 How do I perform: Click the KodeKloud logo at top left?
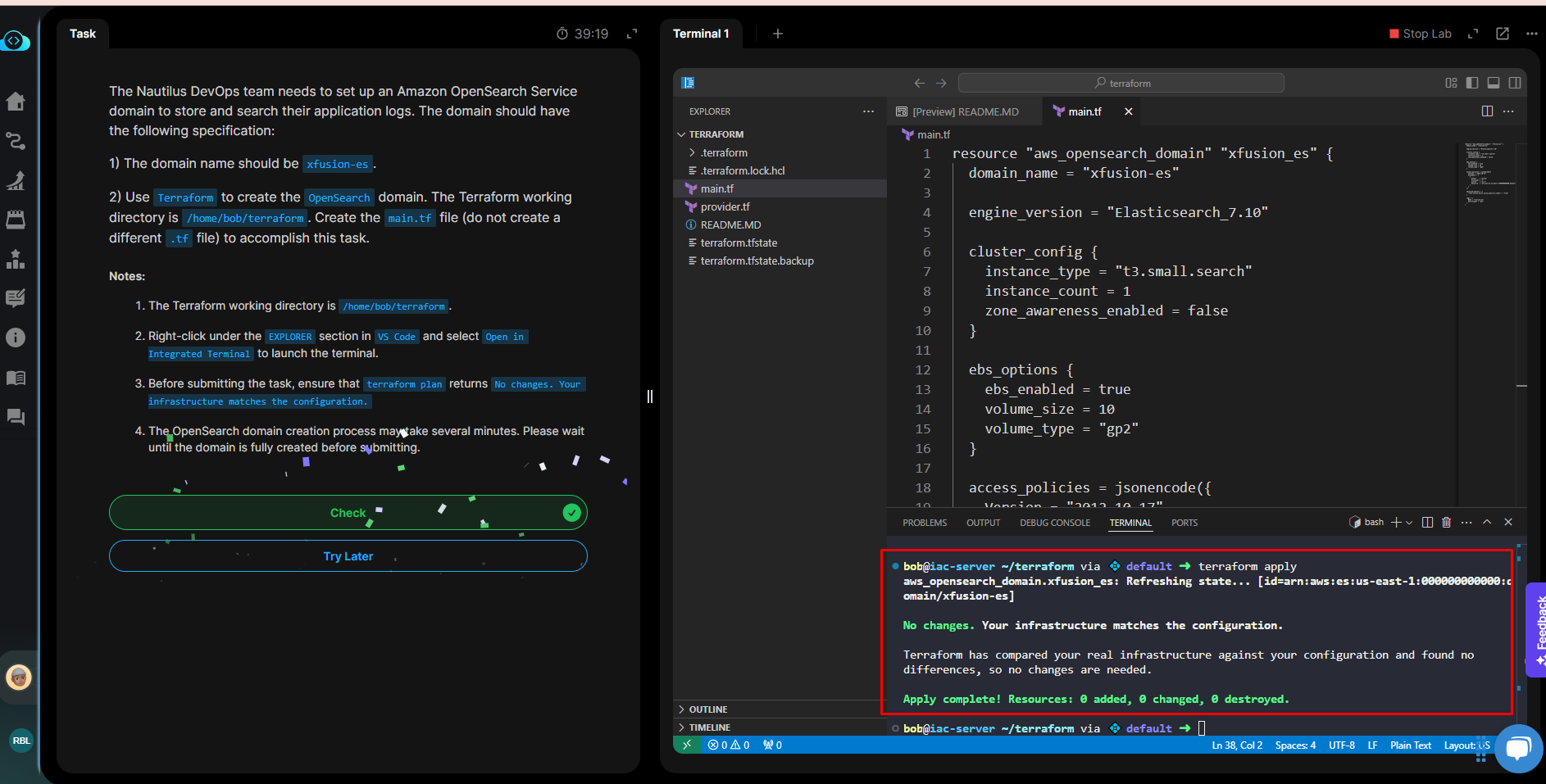[x=15, y=40]
